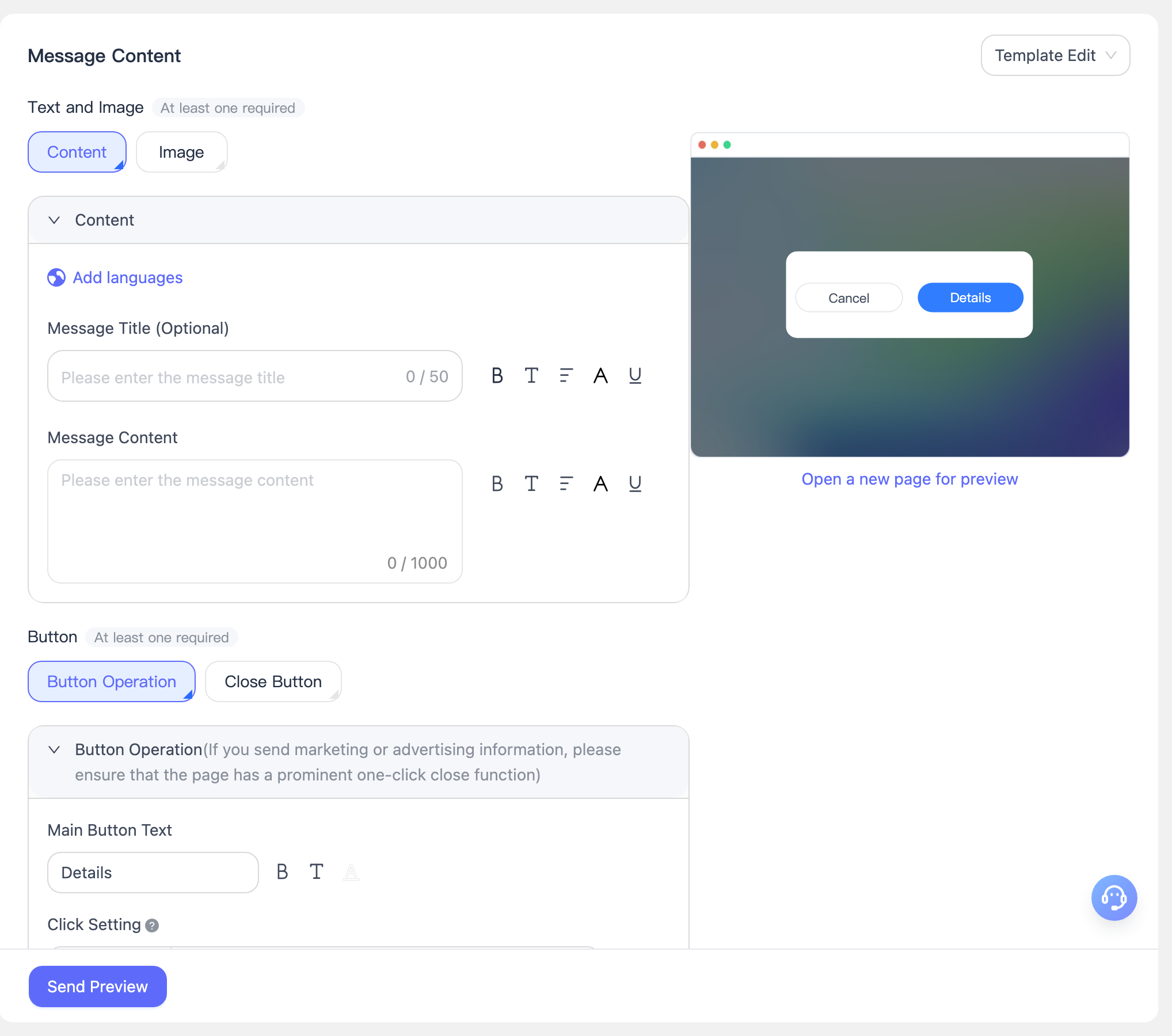Set alignment for the message content
The height and width of the screenshot is (1036, 1172).
pyautogui.click(x=566, y=483)
